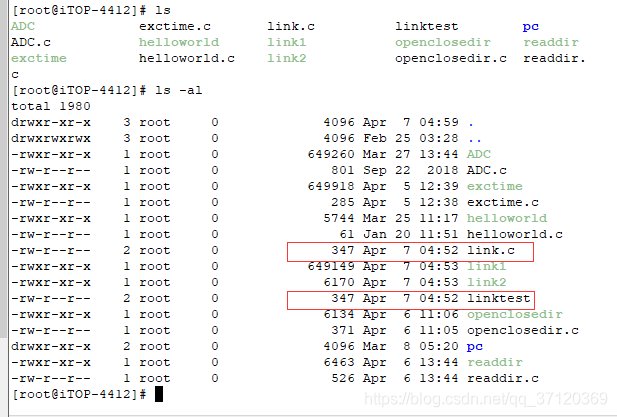Click the size 649260 in ADC row
The image size is (617, 417).
coord(331,154)
